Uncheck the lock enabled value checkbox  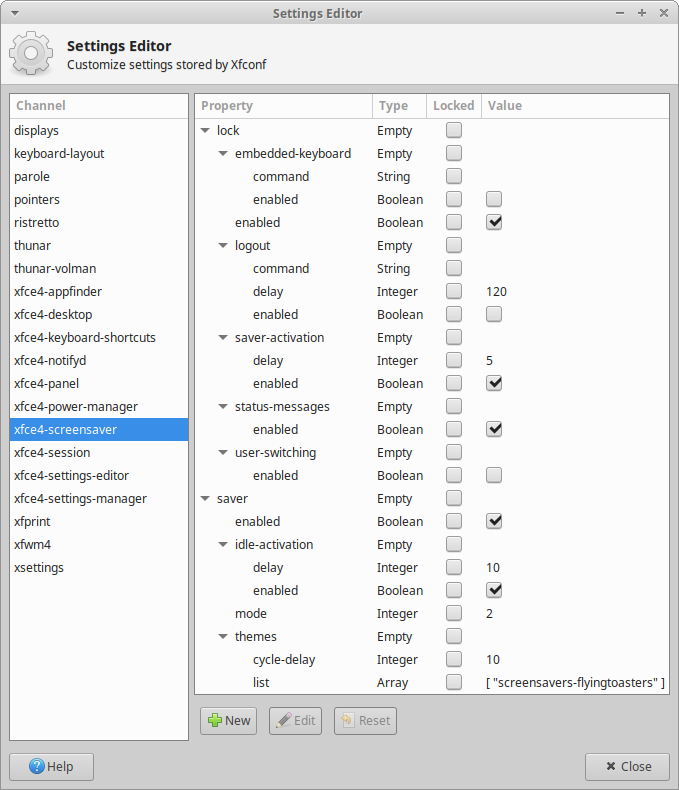pos(494,222)
